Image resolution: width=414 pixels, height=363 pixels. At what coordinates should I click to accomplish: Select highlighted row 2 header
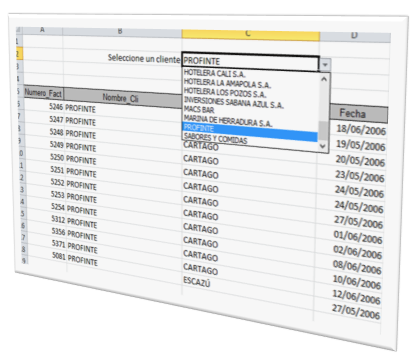point(19,54)
